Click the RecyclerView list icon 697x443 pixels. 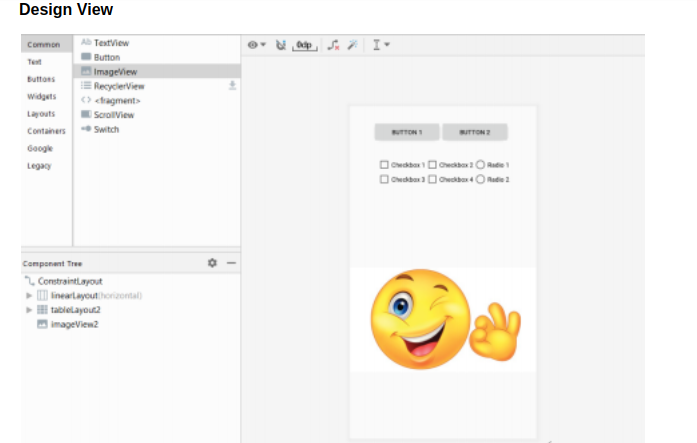click(86, 85)
